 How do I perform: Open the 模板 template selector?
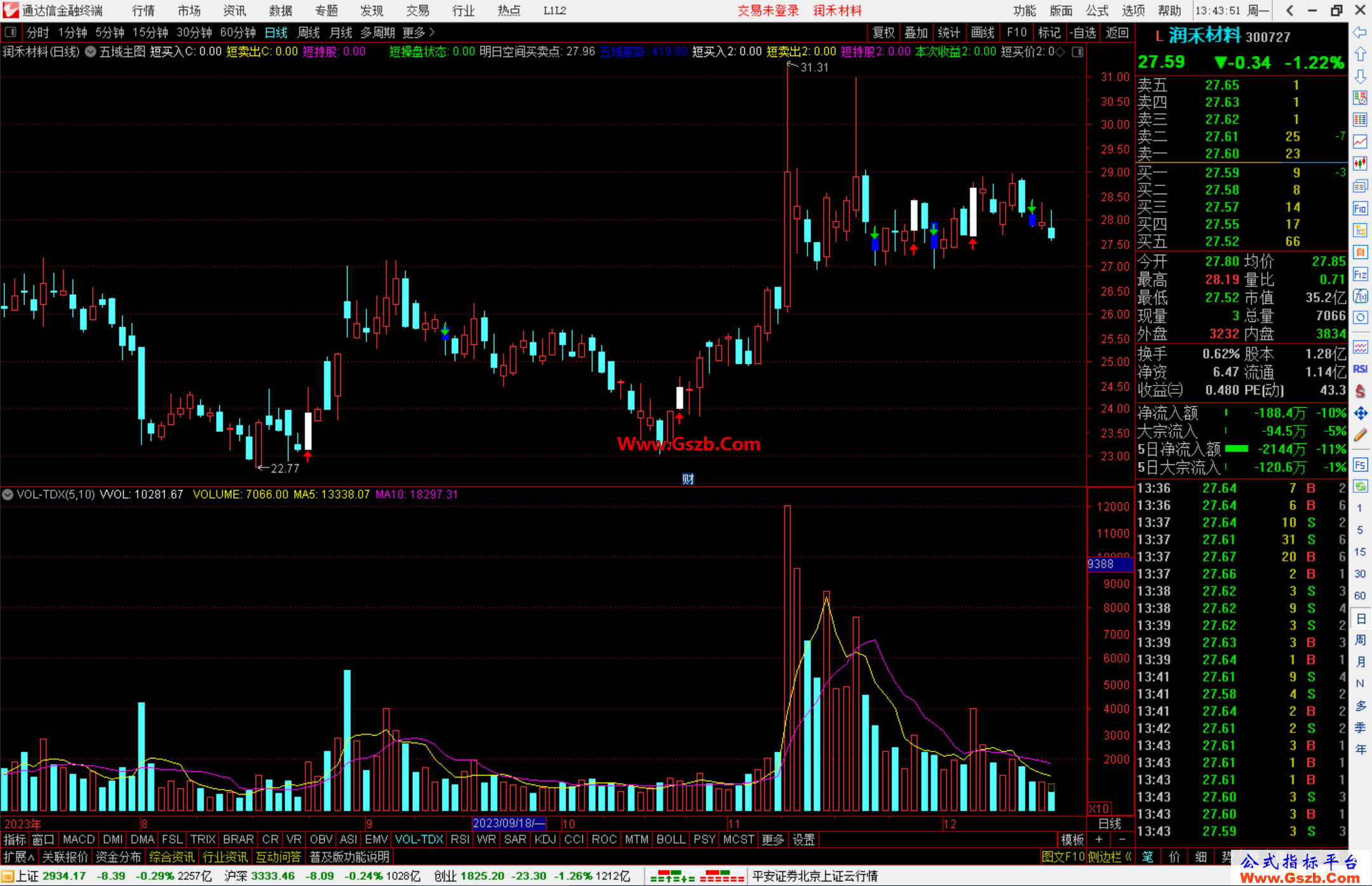coord(1072,840)
